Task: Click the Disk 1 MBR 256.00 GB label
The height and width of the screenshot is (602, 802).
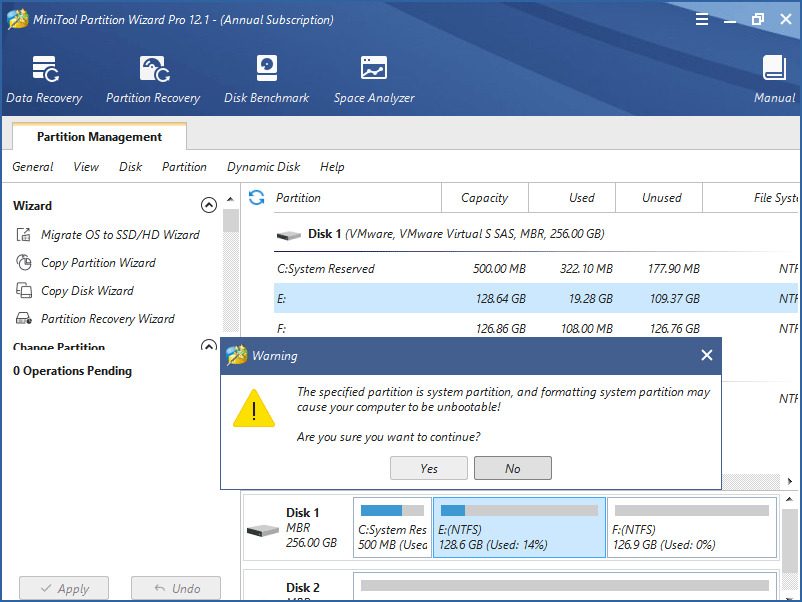Action: [x=311, y=527]
